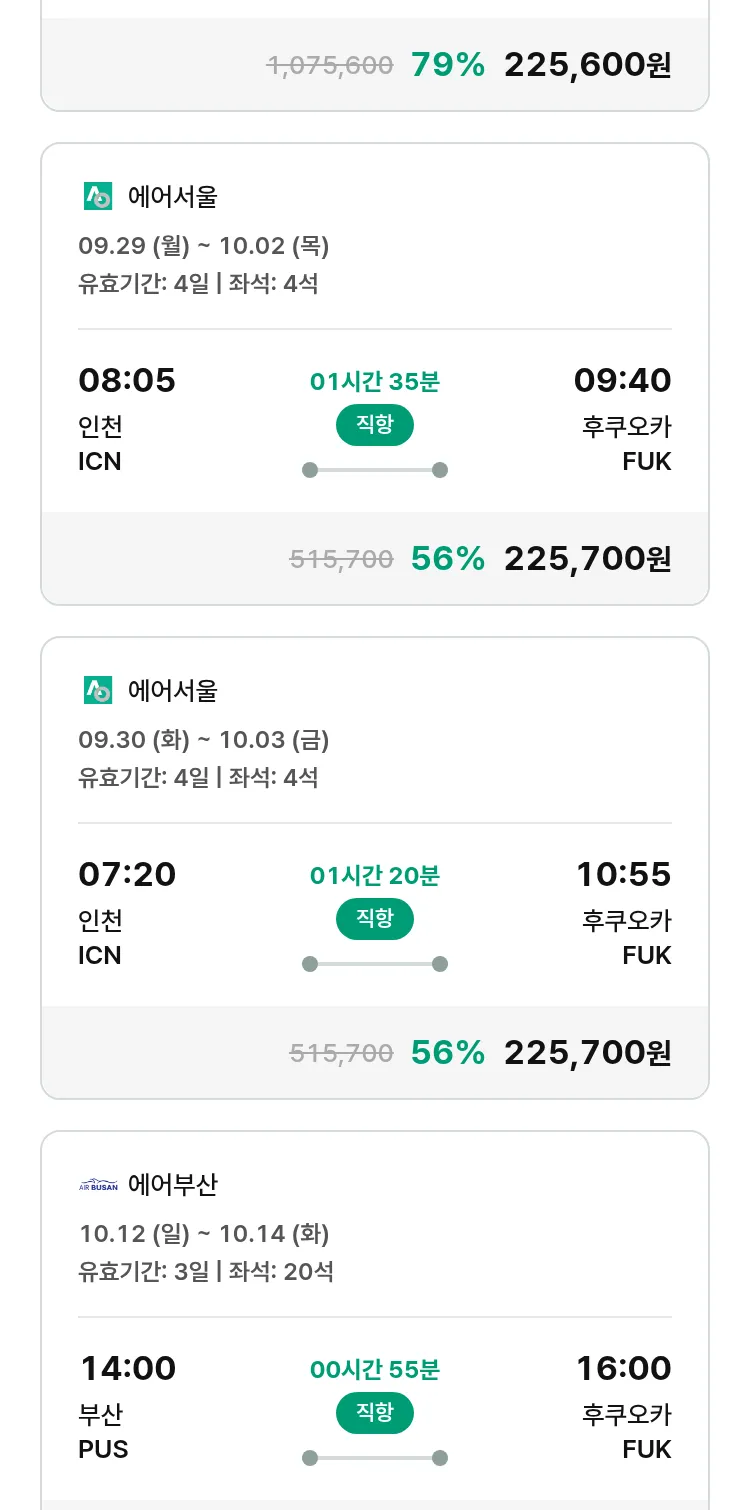Tap the 직항 badge on the 14:00 flight
Screen dimensions: 750x1510
coord(374,1413)
